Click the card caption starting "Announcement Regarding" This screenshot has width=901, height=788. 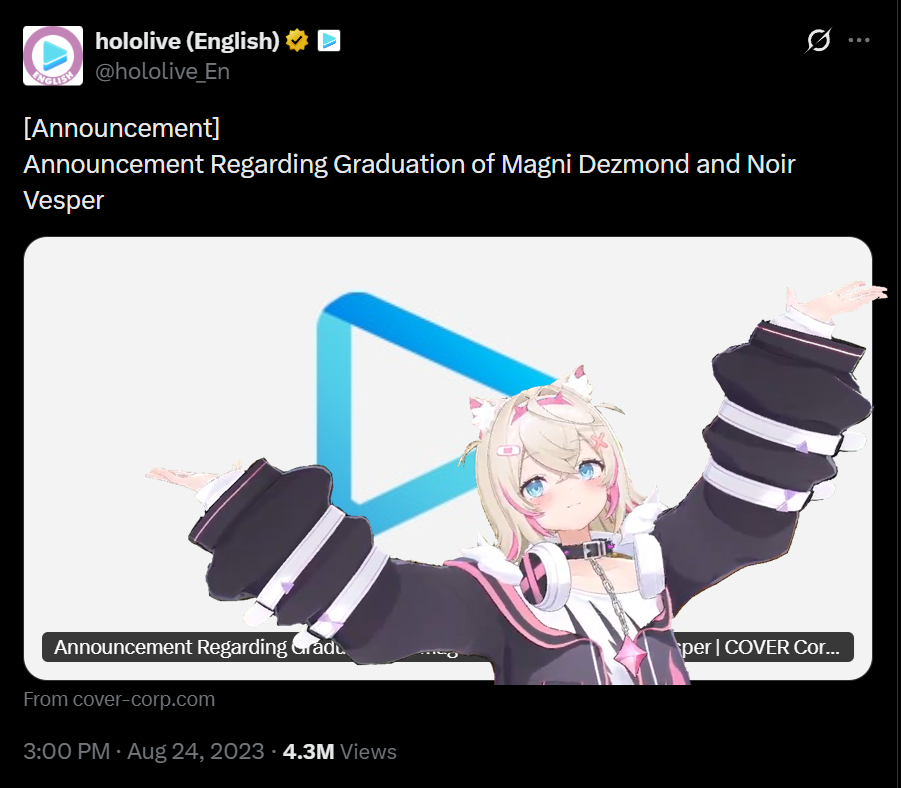[448, 647]
